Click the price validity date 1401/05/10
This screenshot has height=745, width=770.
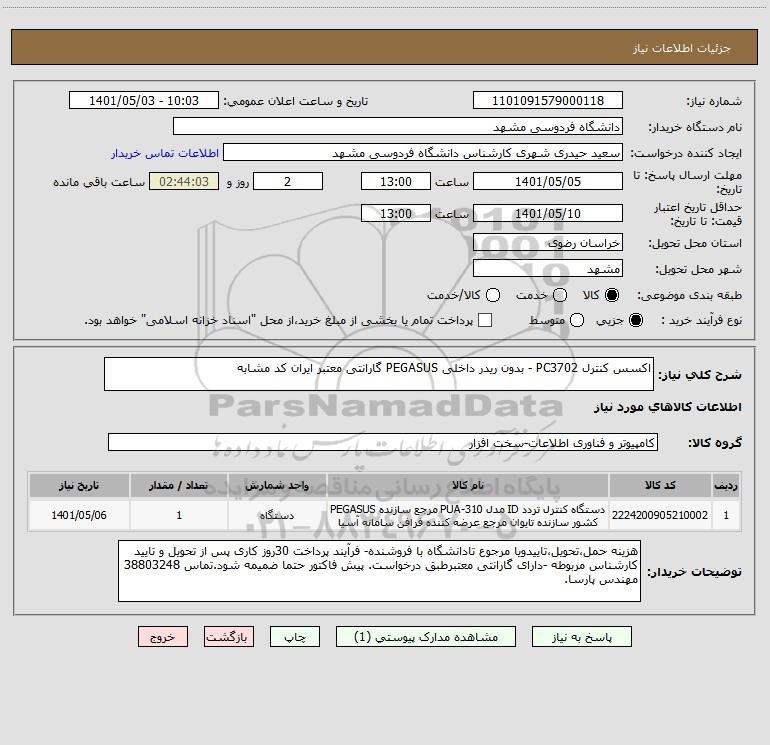pyautogui.click(x=548, y=213)
